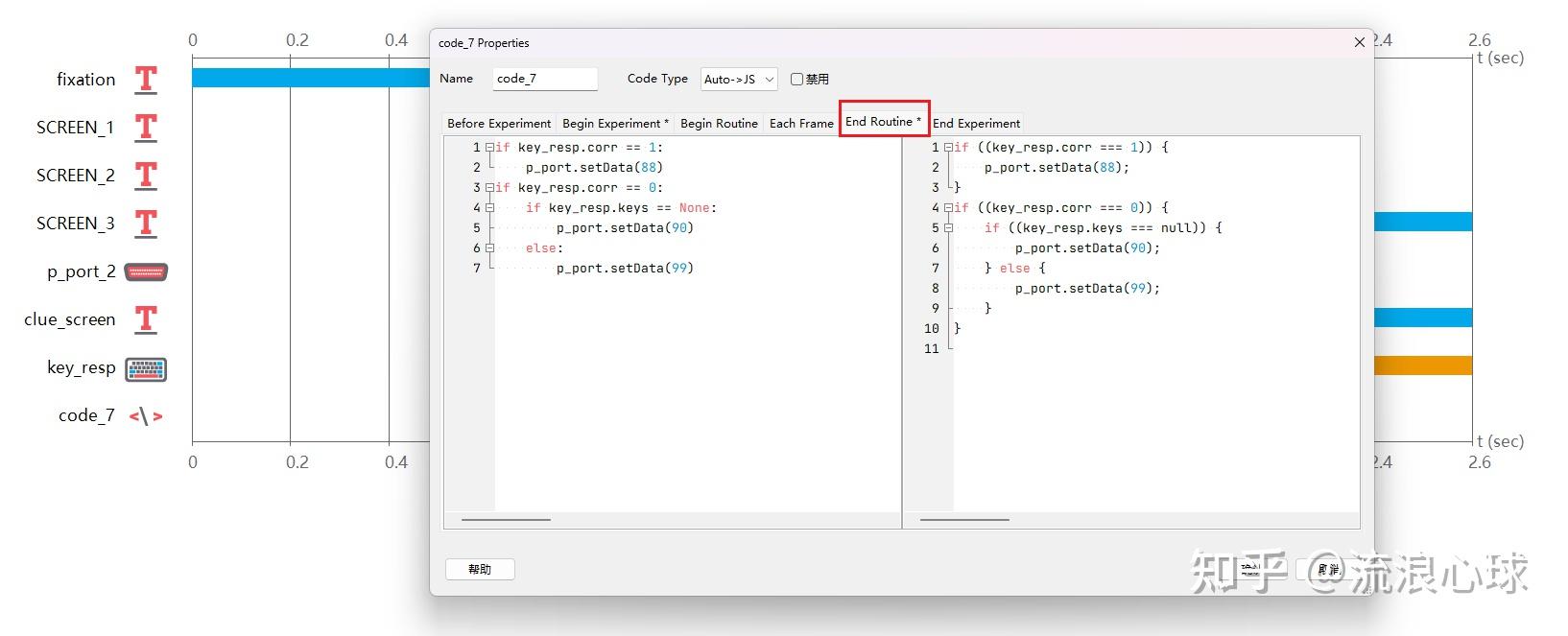The height and width of the screenshot is (636, 1568).
Task: Click JS line 'if ((key_resp.keys === null)) {'
Action: pos(1104,228)
